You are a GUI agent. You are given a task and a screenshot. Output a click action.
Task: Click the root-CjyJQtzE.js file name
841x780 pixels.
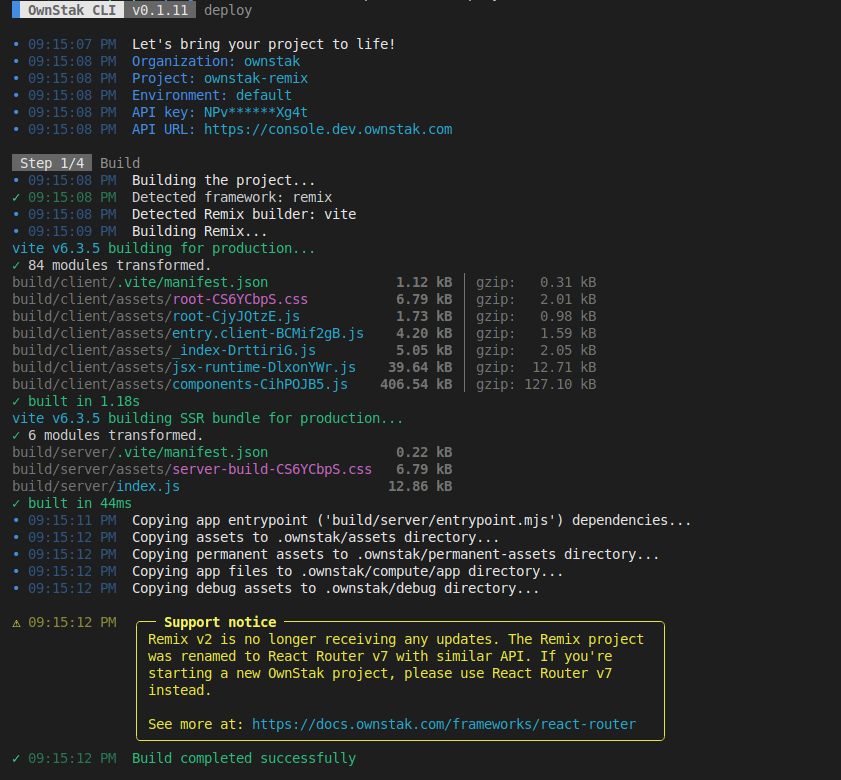click(236, 317)
